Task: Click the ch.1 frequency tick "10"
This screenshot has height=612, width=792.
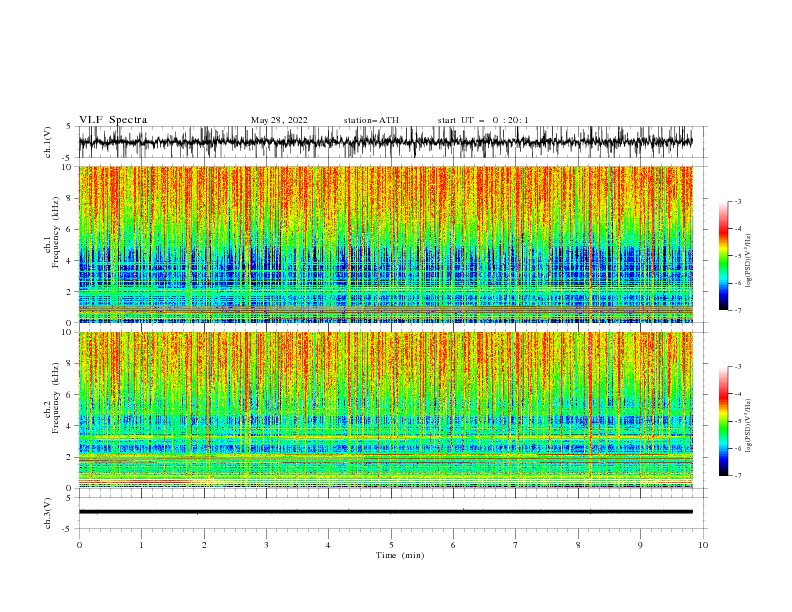Action: coord(69,167)
